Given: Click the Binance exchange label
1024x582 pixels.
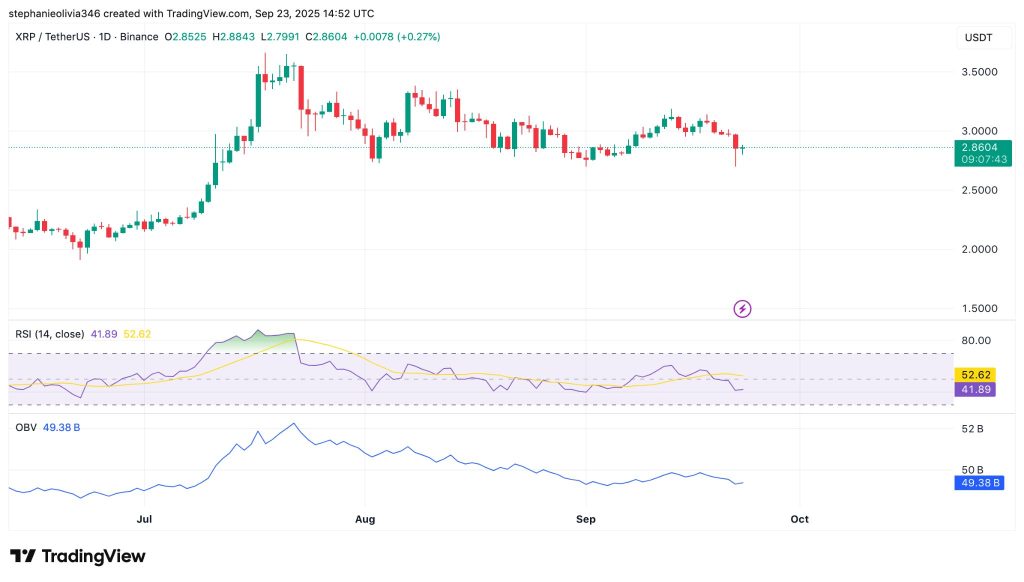Looking at the screenshot, I should (139, 36).
